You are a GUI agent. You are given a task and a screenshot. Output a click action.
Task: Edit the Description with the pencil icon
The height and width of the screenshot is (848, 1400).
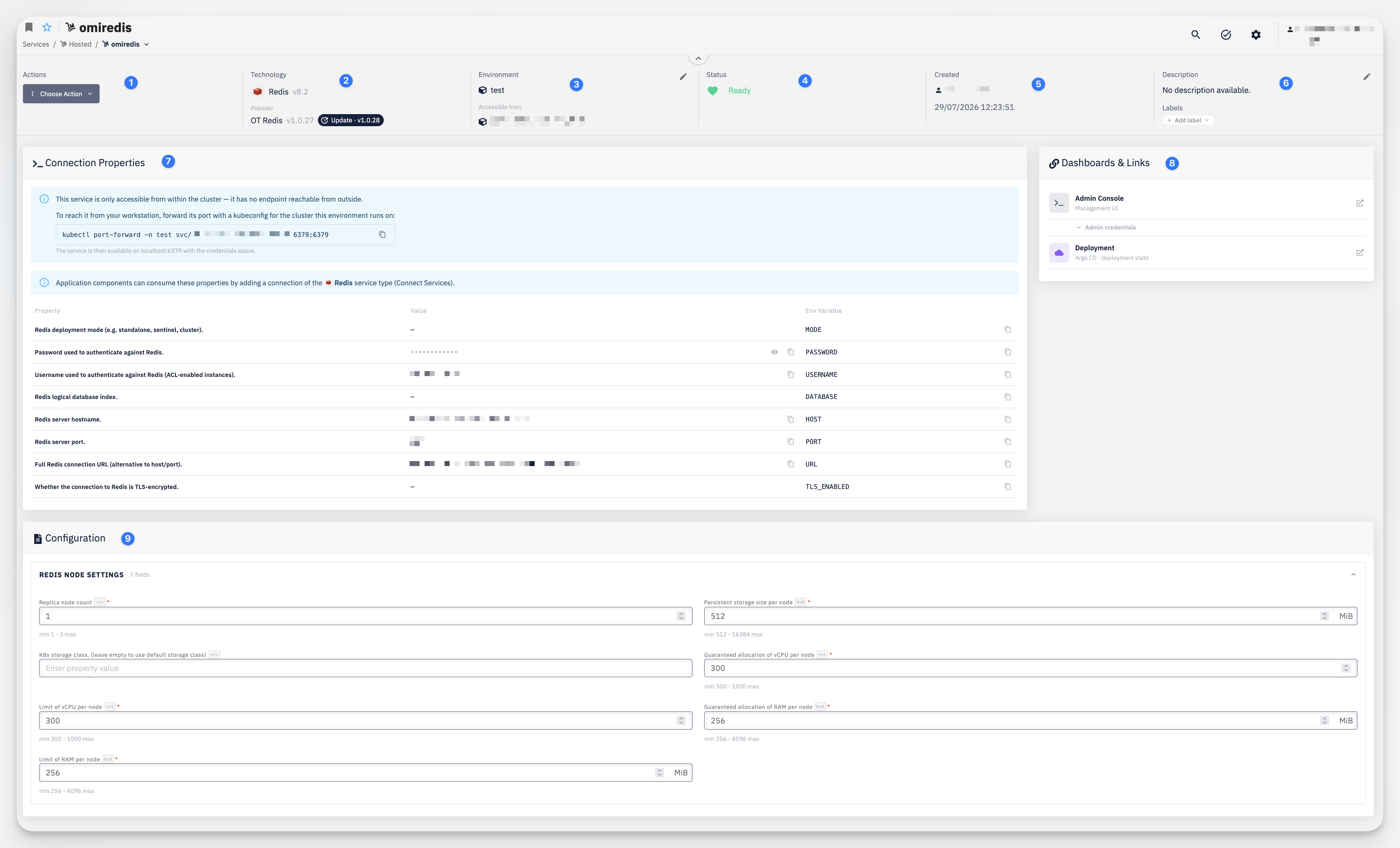pos(1367,77)
